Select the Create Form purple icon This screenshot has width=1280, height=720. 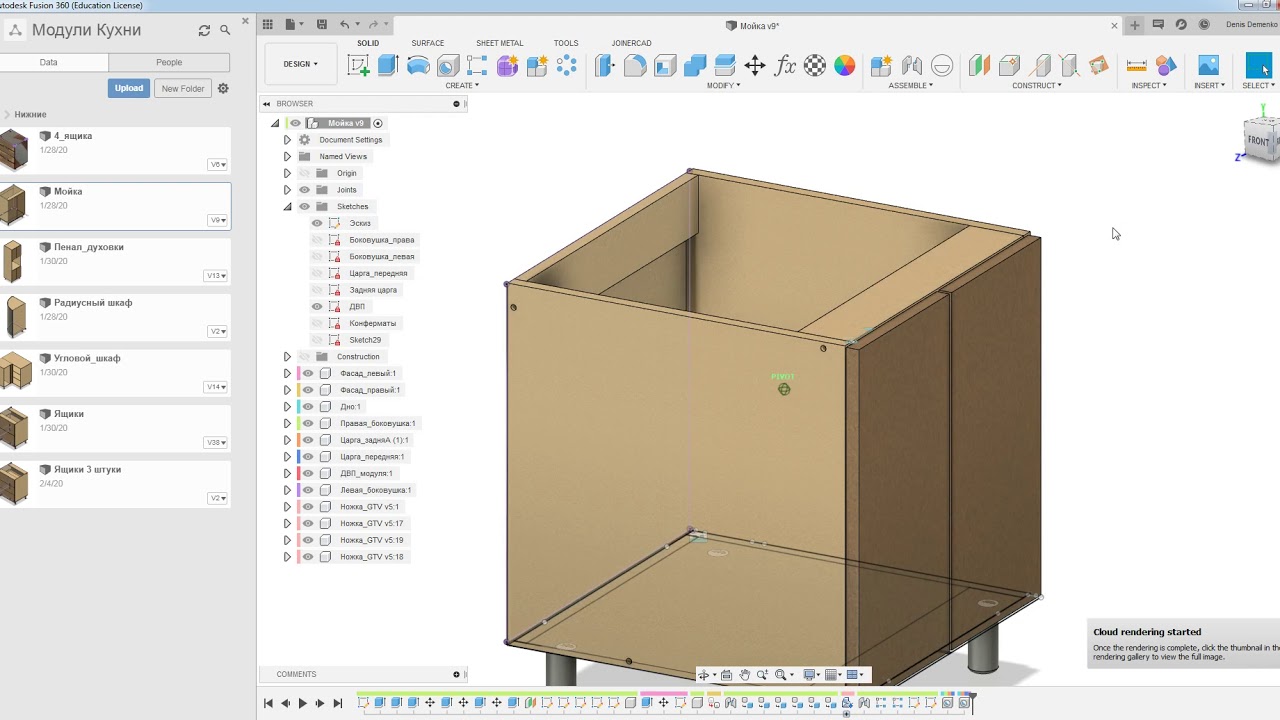(x=508, y=66)
